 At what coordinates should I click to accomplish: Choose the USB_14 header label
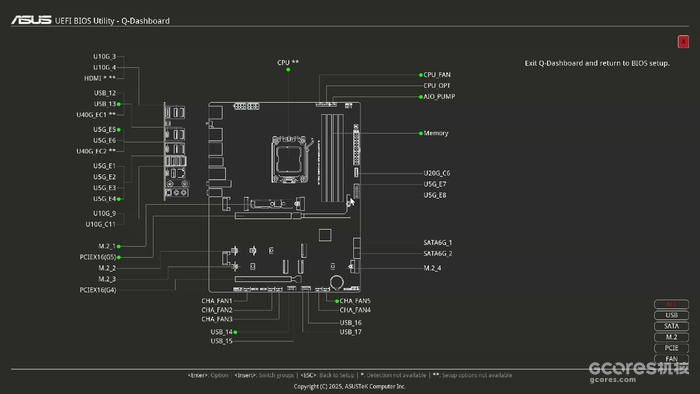[221, 332]
